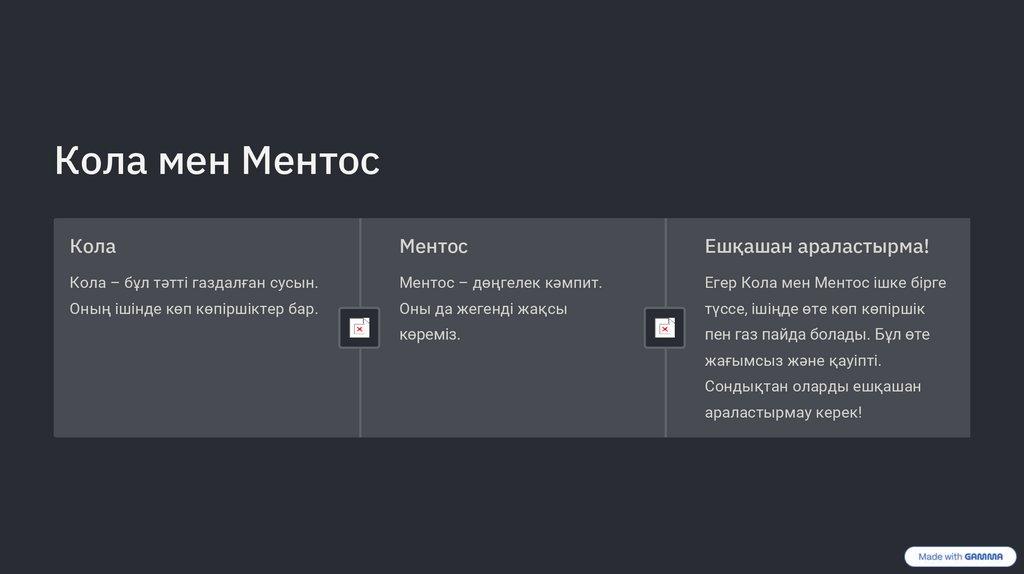Select the line Сондықтан оларды ешқашан
The width and height of the screenshot is (1024, 574).
[812, 387]
